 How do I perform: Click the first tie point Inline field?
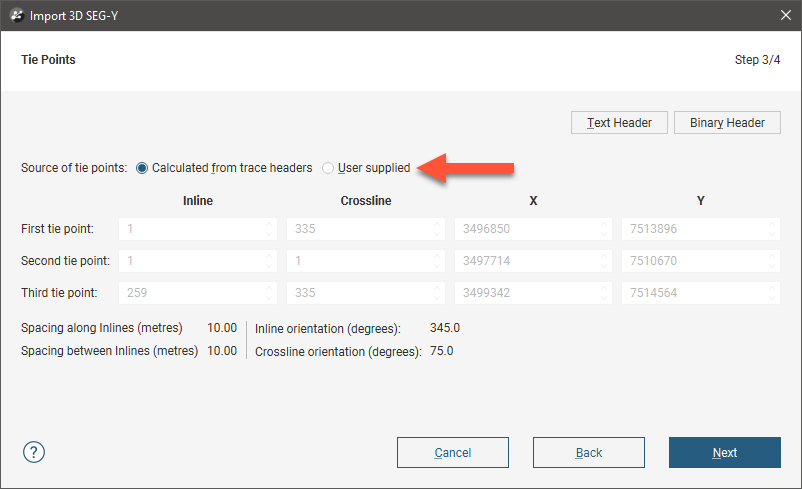coord(190,229)
